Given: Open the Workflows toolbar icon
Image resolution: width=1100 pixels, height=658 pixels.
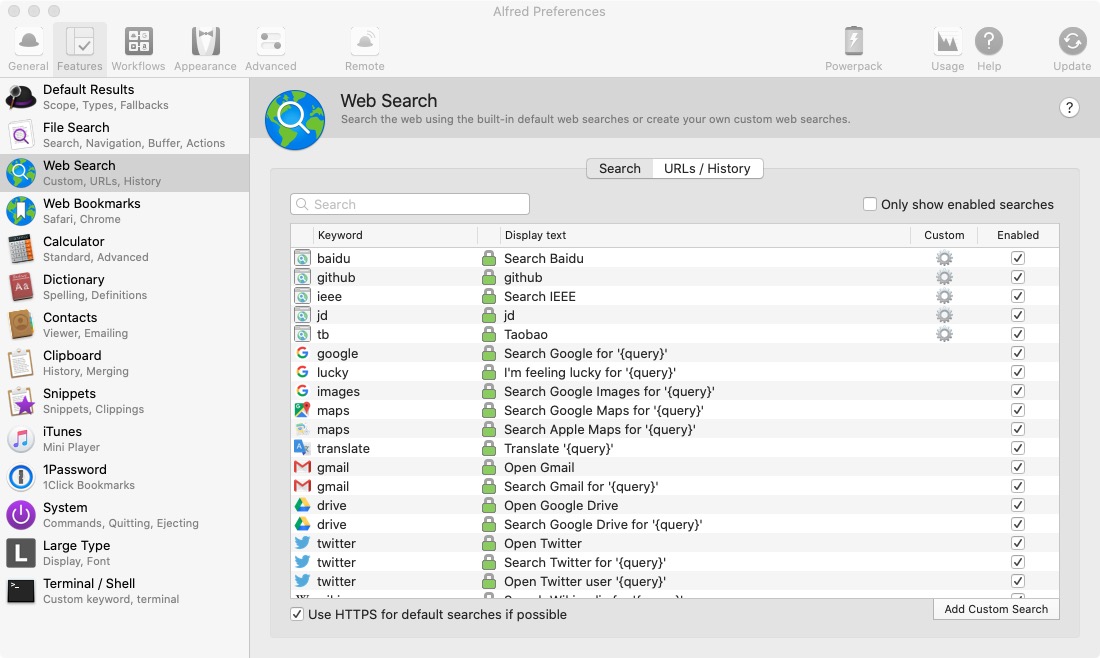Looking at the screenshot, I should 138,49.
